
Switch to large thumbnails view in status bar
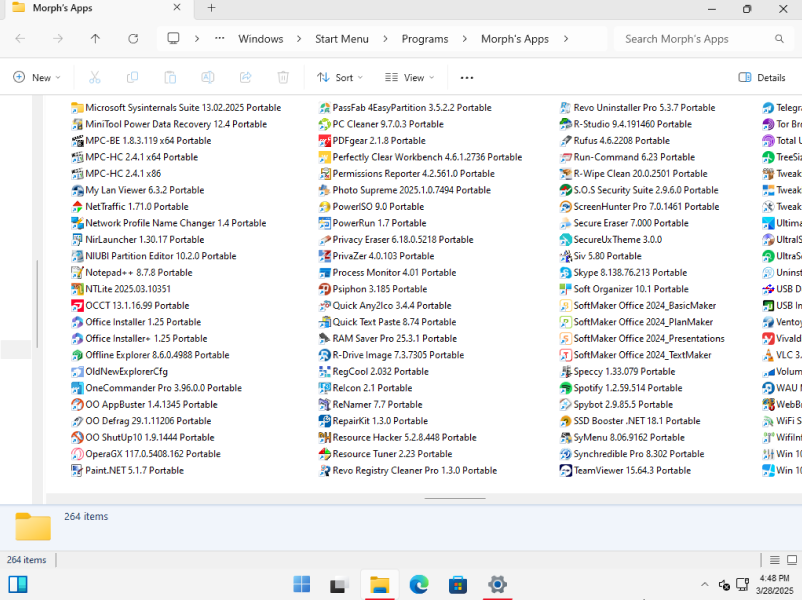pos(792,560)
